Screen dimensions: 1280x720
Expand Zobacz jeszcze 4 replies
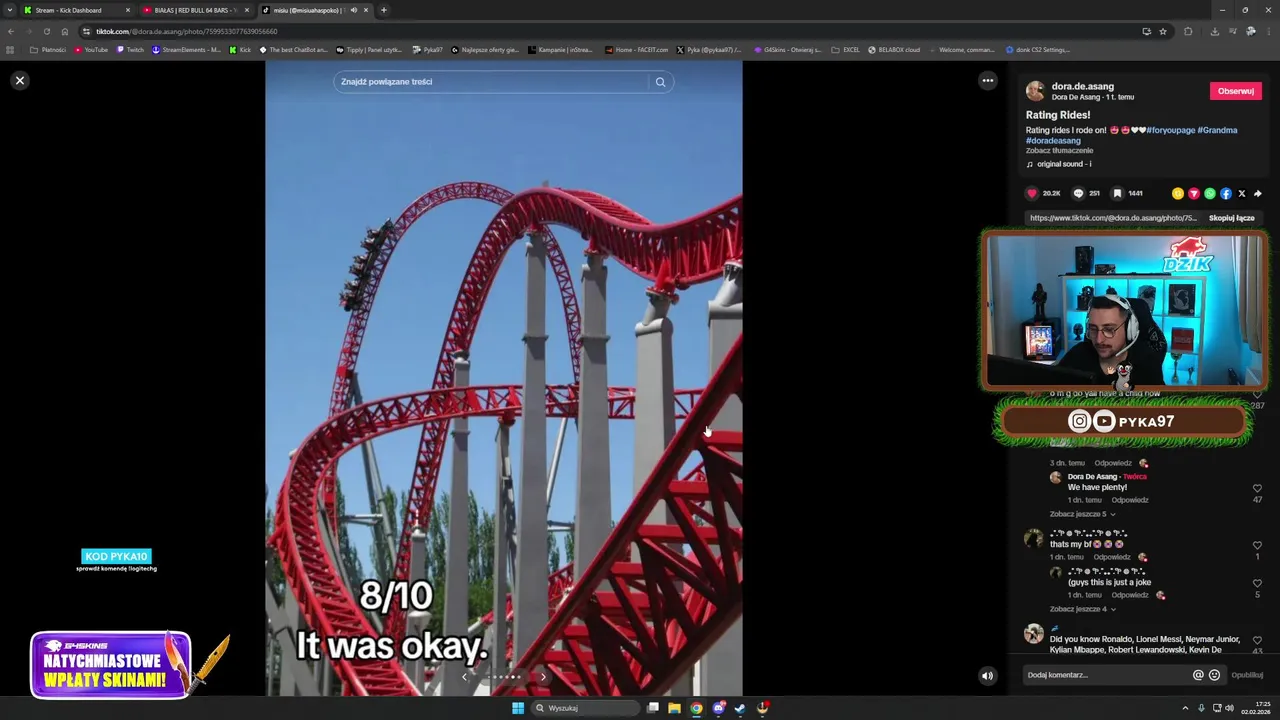(1082, 609)
